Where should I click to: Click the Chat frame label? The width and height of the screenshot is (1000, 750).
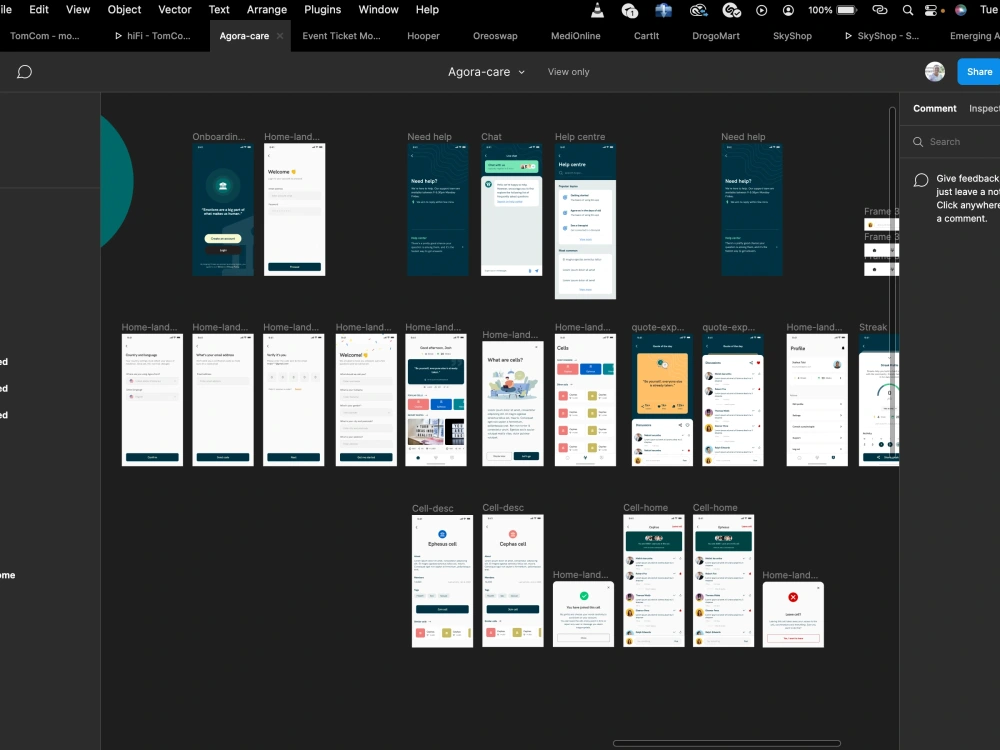tap(491, 136)
